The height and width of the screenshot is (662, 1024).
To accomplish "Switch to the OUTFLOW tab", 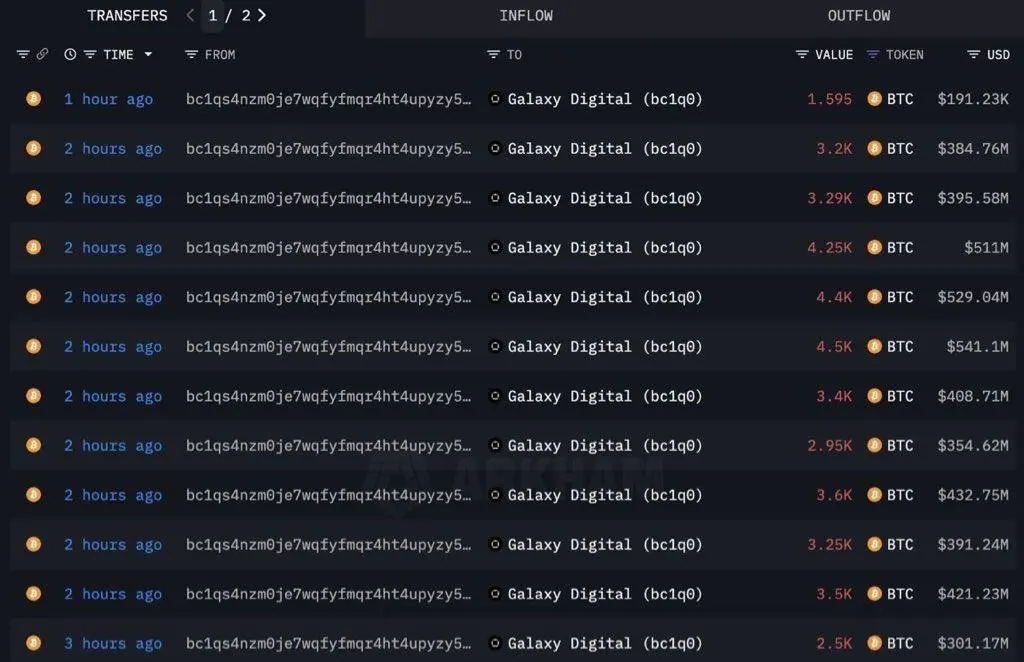I will (858, 16).
